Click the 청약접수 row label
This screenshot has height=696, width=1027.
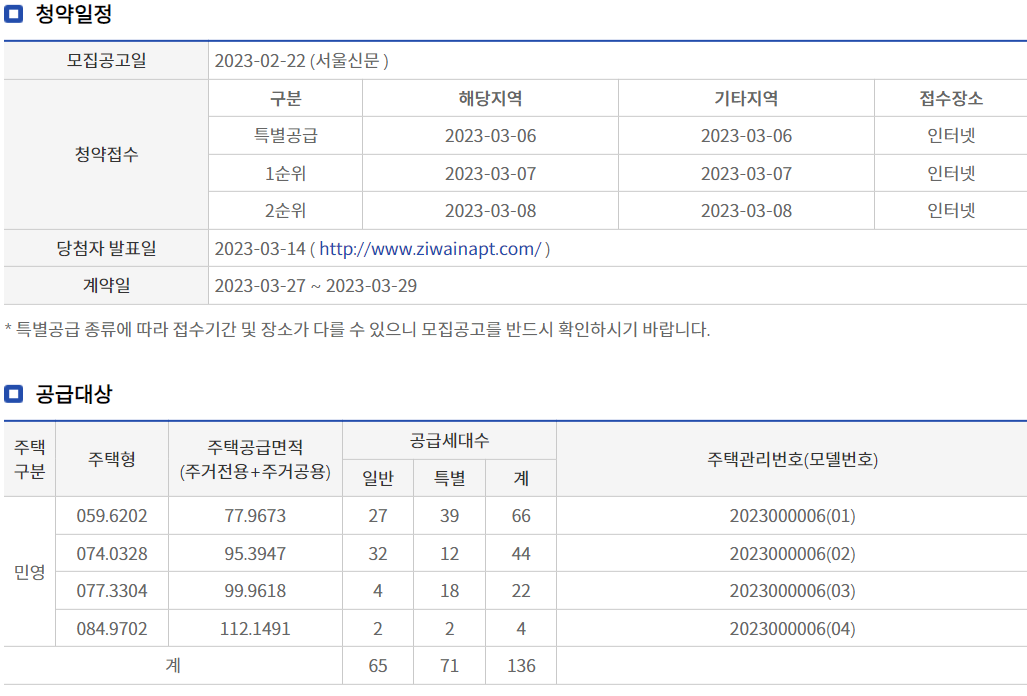(106, 155)
